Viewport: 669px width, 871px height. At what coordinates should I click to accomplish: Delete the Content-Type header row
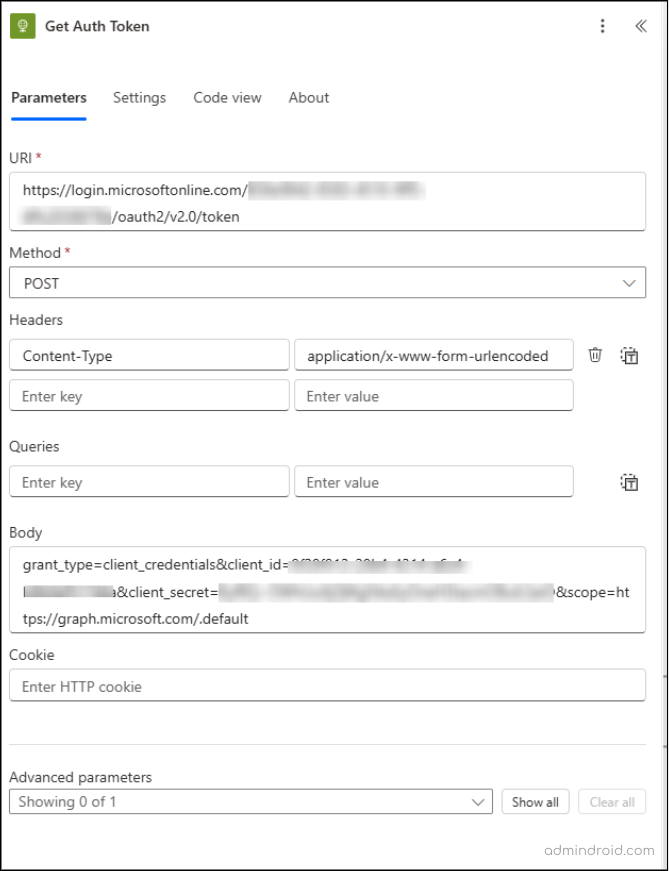point(595,355)
